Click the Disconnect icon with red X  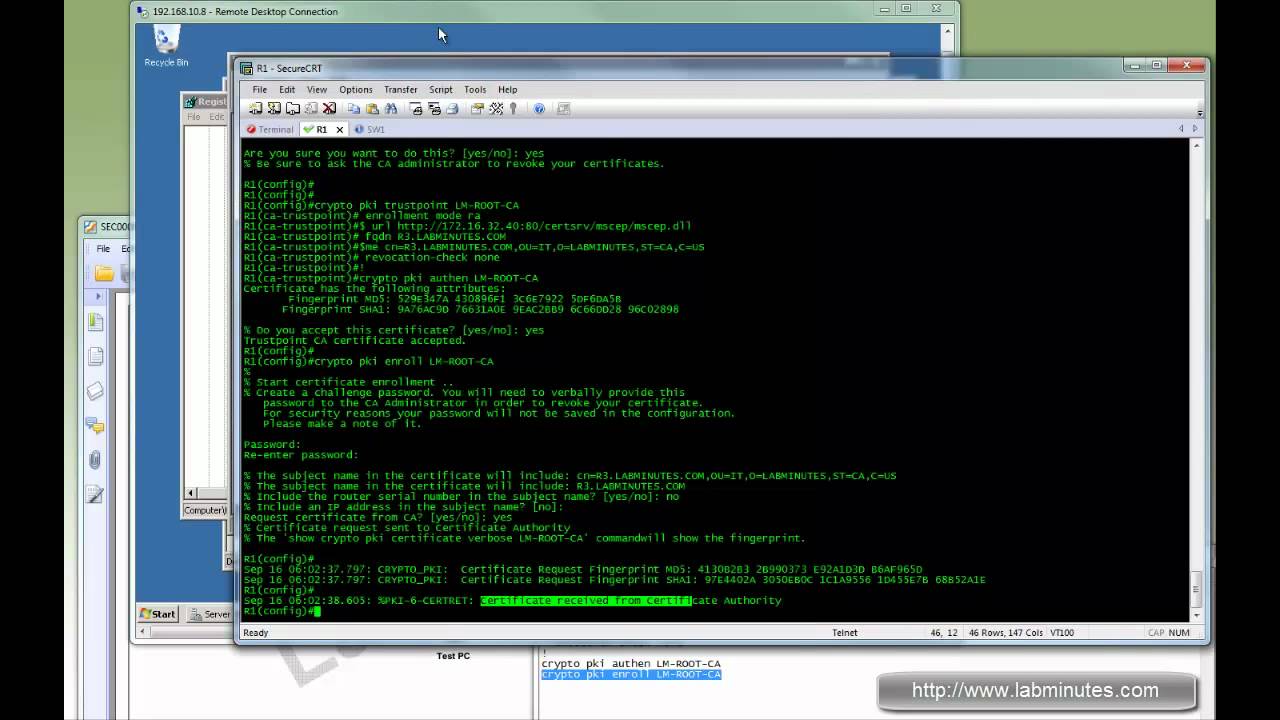pyautogui.click(x=329, y=108)
